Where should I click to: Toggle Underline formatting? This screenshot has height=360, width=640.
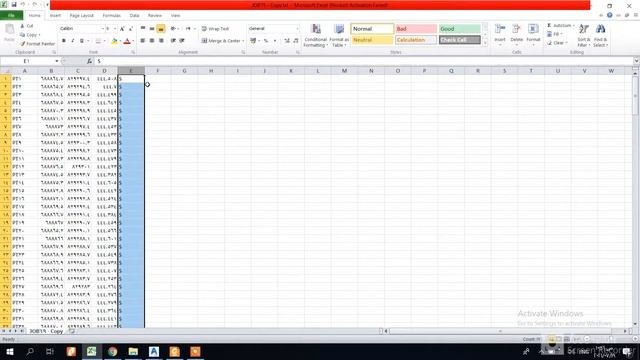tap(82, 41)
